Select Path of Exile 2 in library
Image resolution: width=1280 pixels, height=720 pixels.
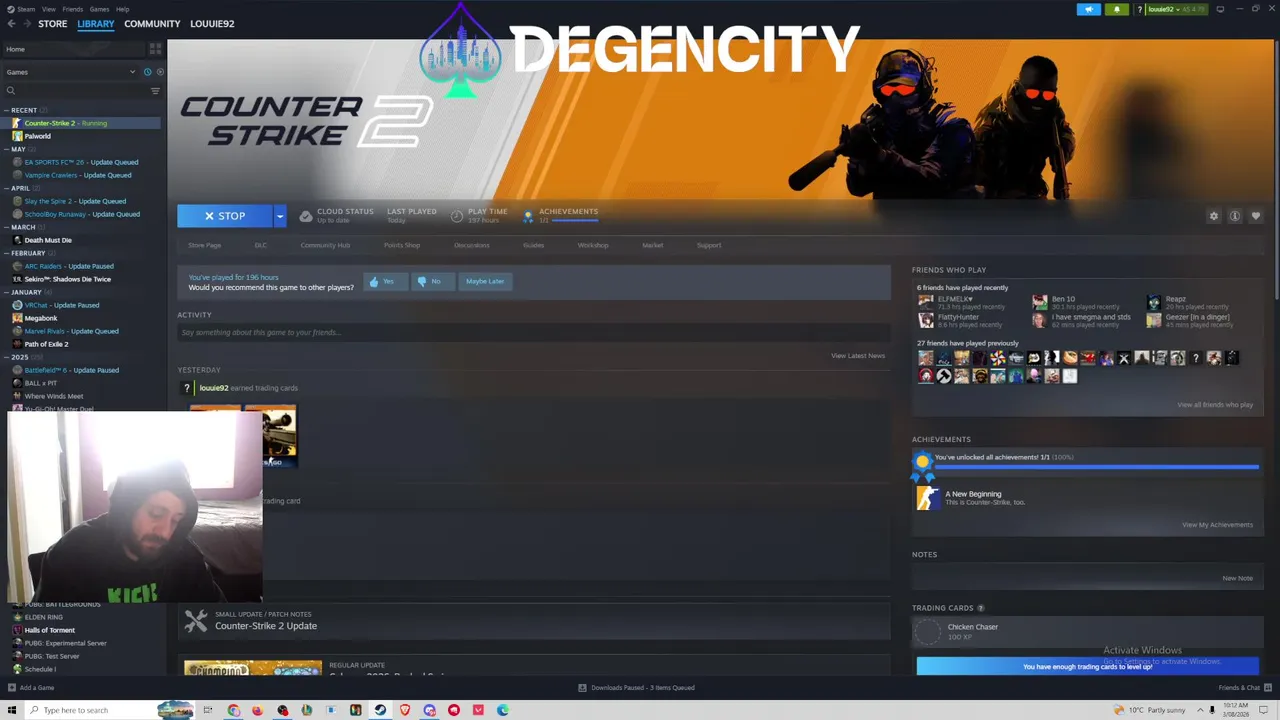46,344
